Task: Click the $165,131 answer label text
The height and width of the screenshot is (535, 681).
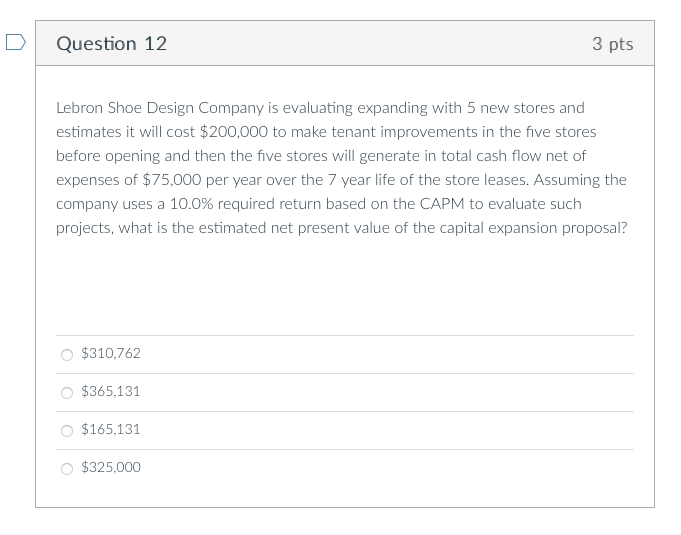Action: click(111, 430)
